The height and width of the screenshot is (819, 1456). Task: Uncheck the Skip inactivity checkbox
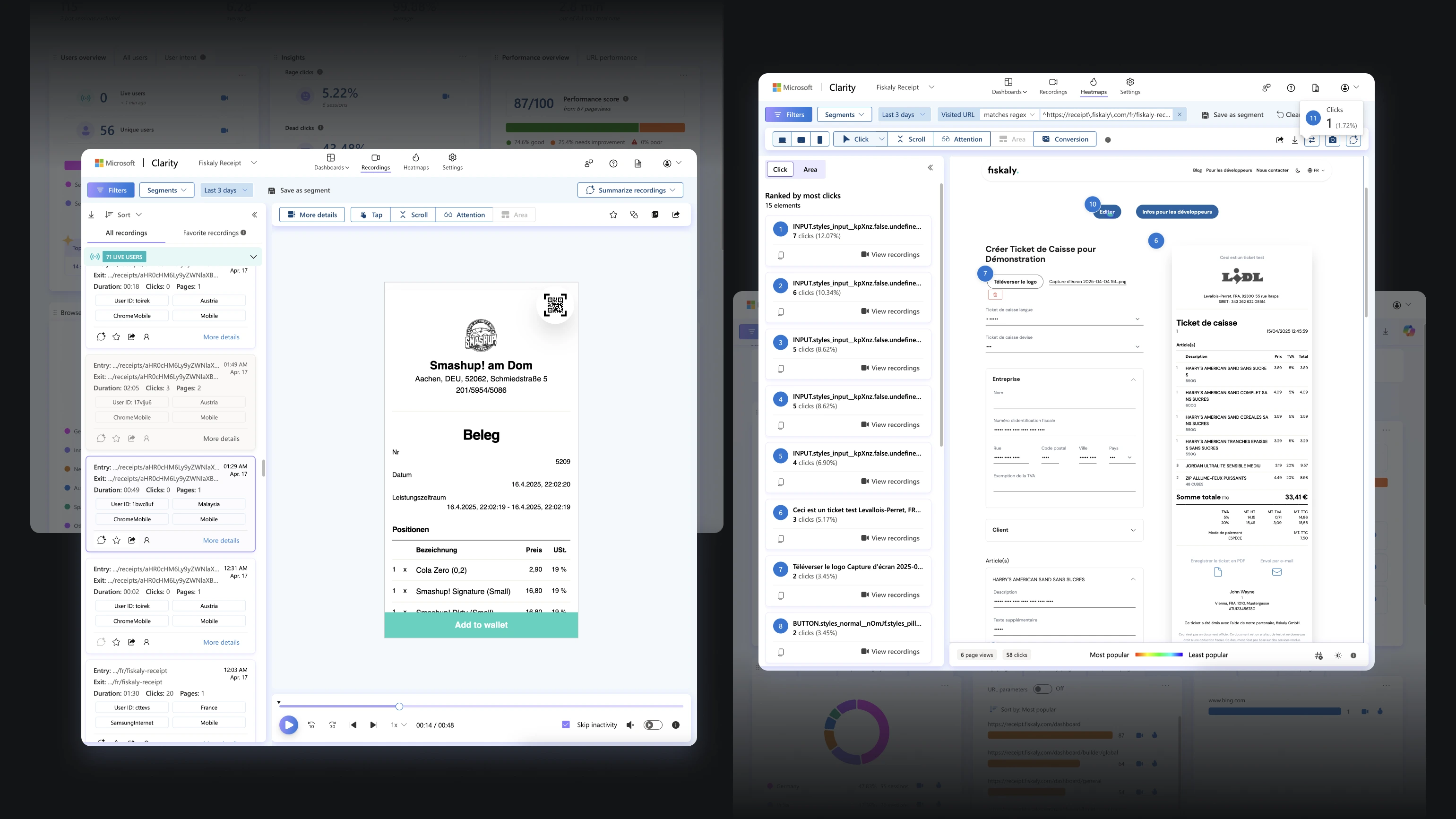pos(566,724)
